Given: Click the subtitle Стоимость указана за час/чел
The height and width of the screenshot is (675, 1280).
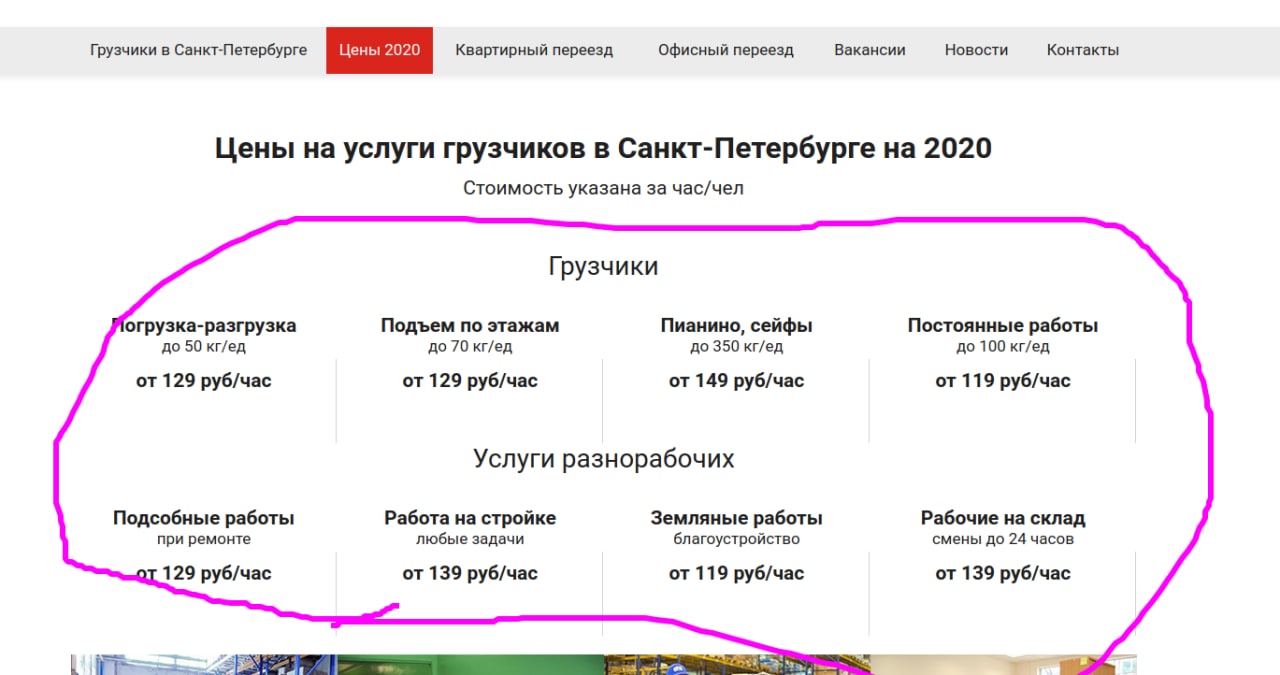Looking at the screenshot, I should [603, 188].
